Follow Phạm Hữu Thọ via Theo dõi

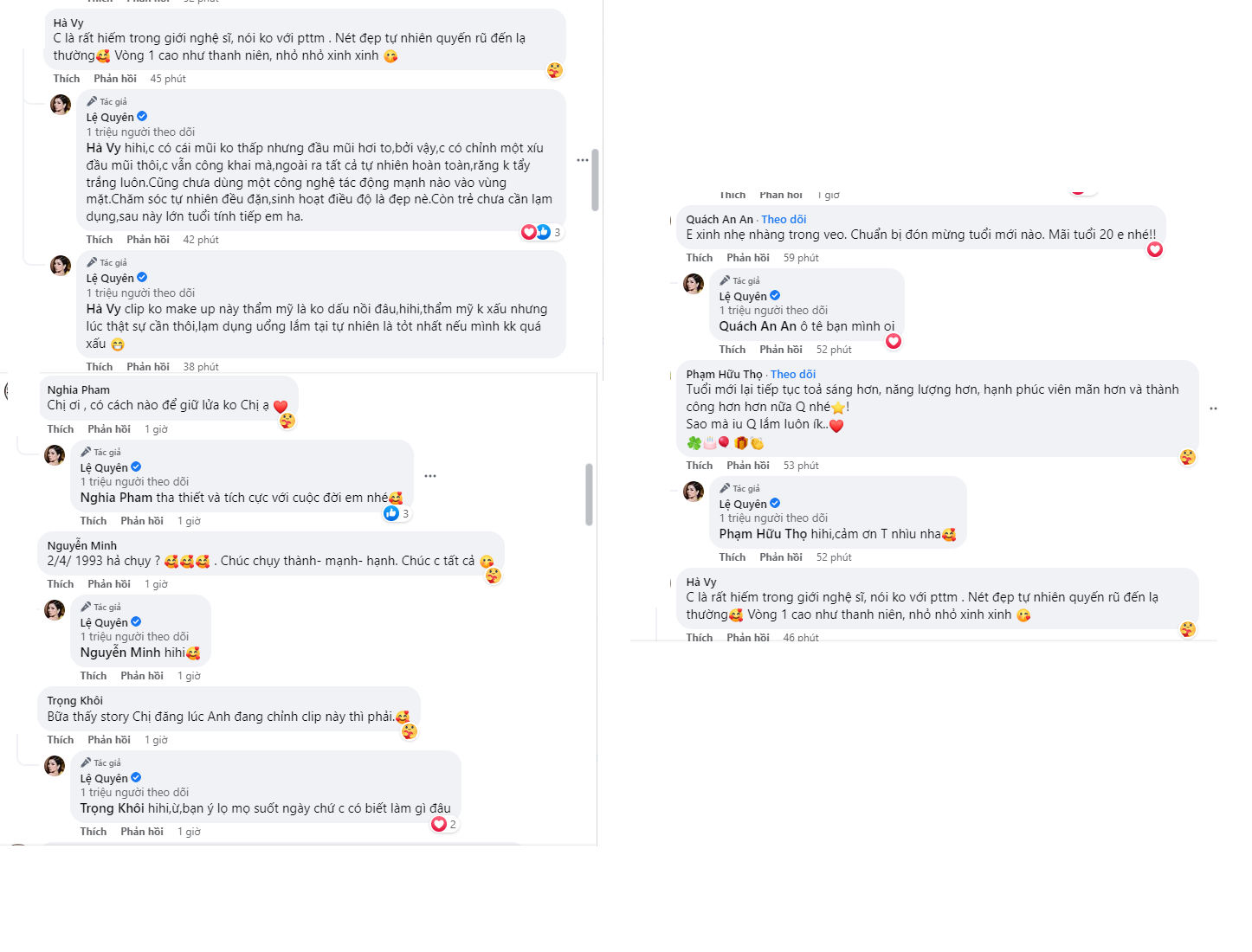pyautogui.click(x=793, y=375)
